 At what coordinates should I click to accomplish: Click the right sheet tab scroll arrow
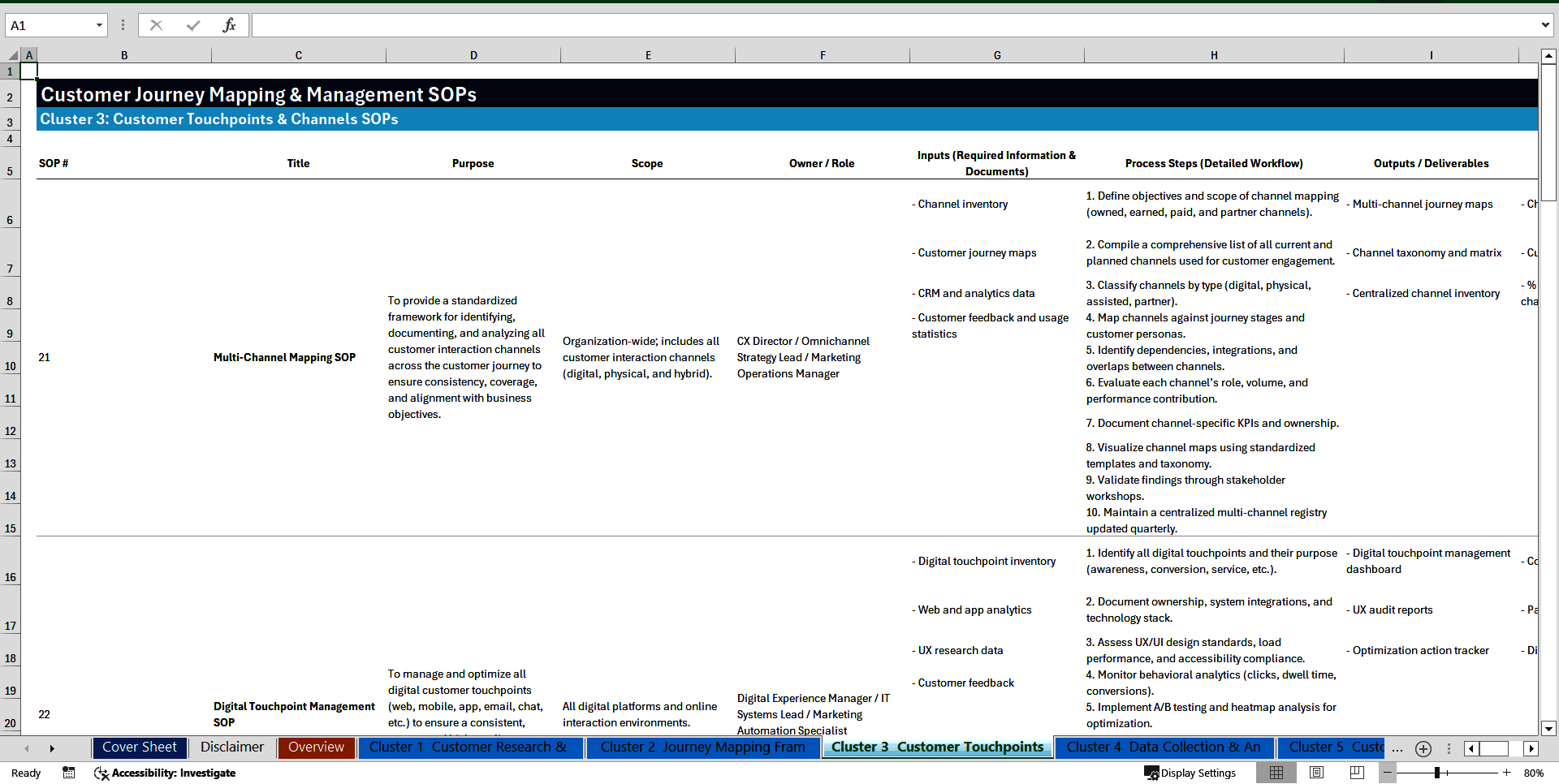pos(52,748)
